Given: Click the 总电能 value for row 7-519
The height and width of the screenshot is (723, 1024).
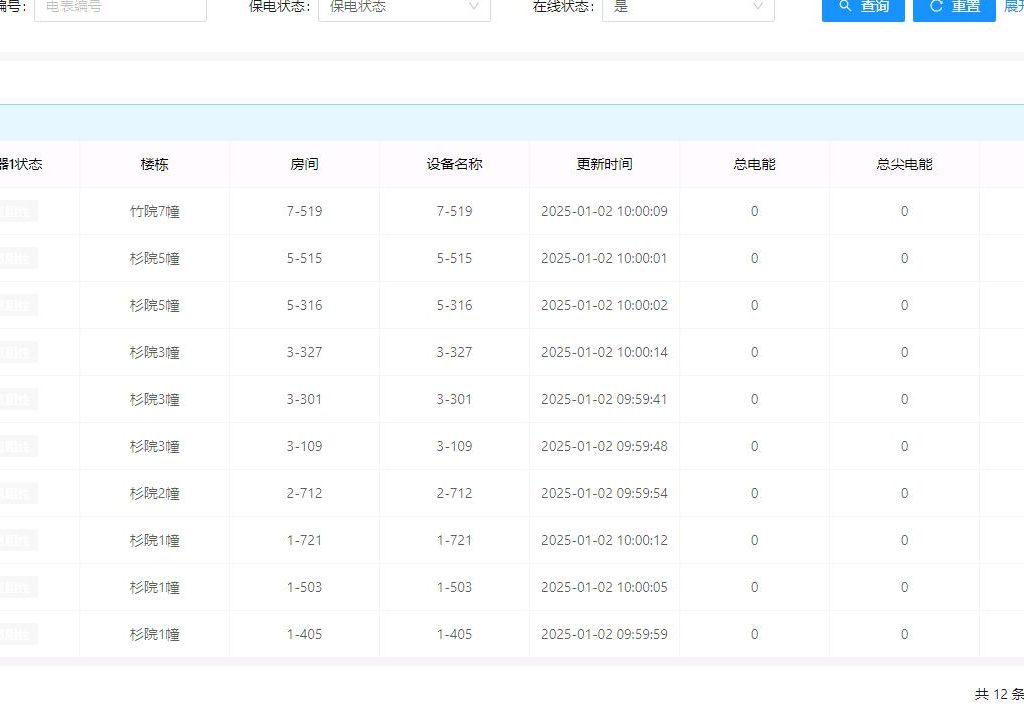Looking at the screenshot, I should pos(754,212).
